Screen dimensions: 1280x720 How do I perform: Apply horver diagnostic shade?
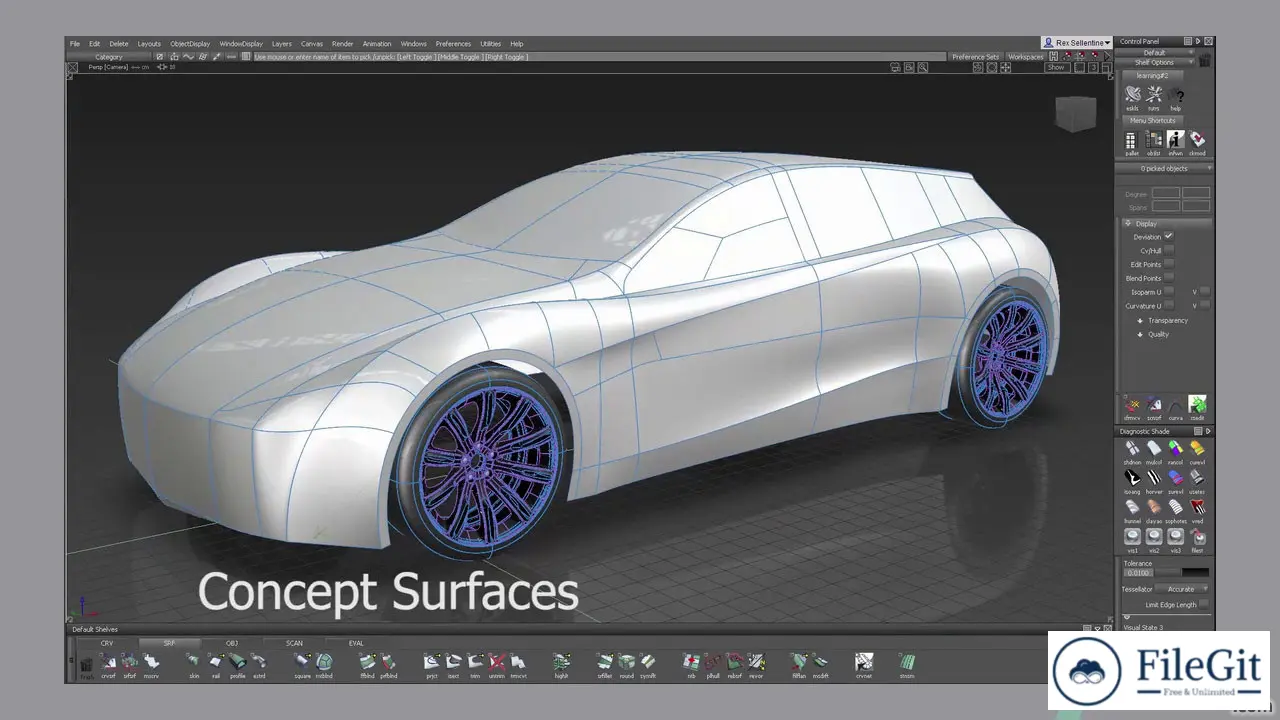point(1154,482)
